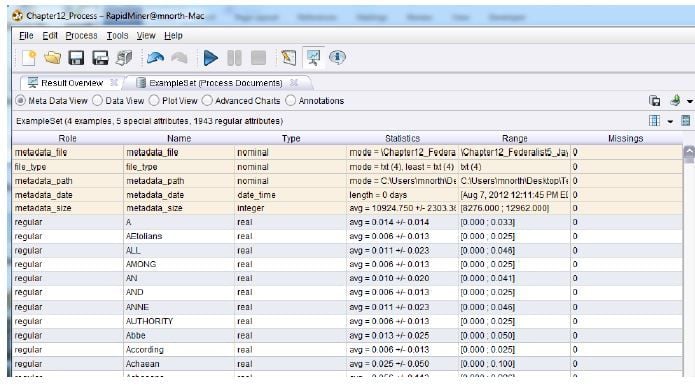Select the Data View radio button
695x387 pixels.
[98, 101]
